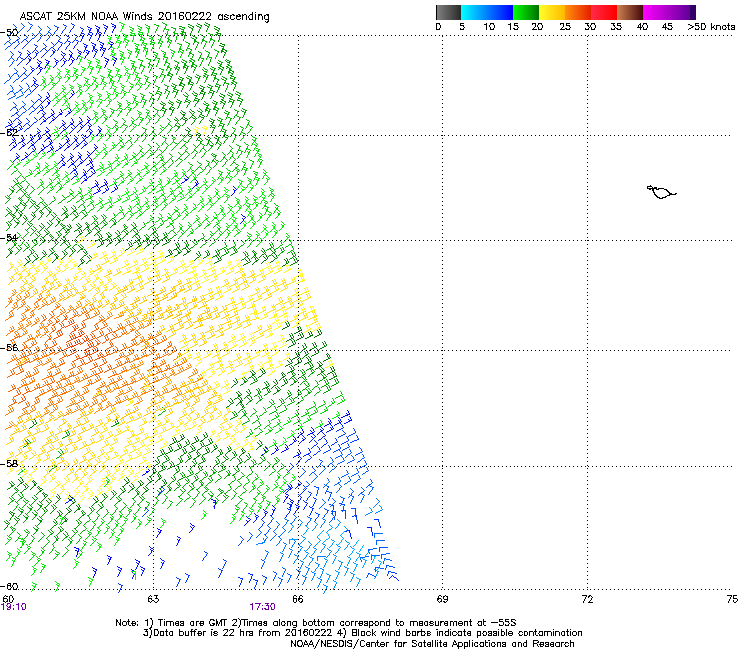Click the NOAA/NESDIS Center credit line
Viewport: 740px width, 650px height.
tap(432, 643)
